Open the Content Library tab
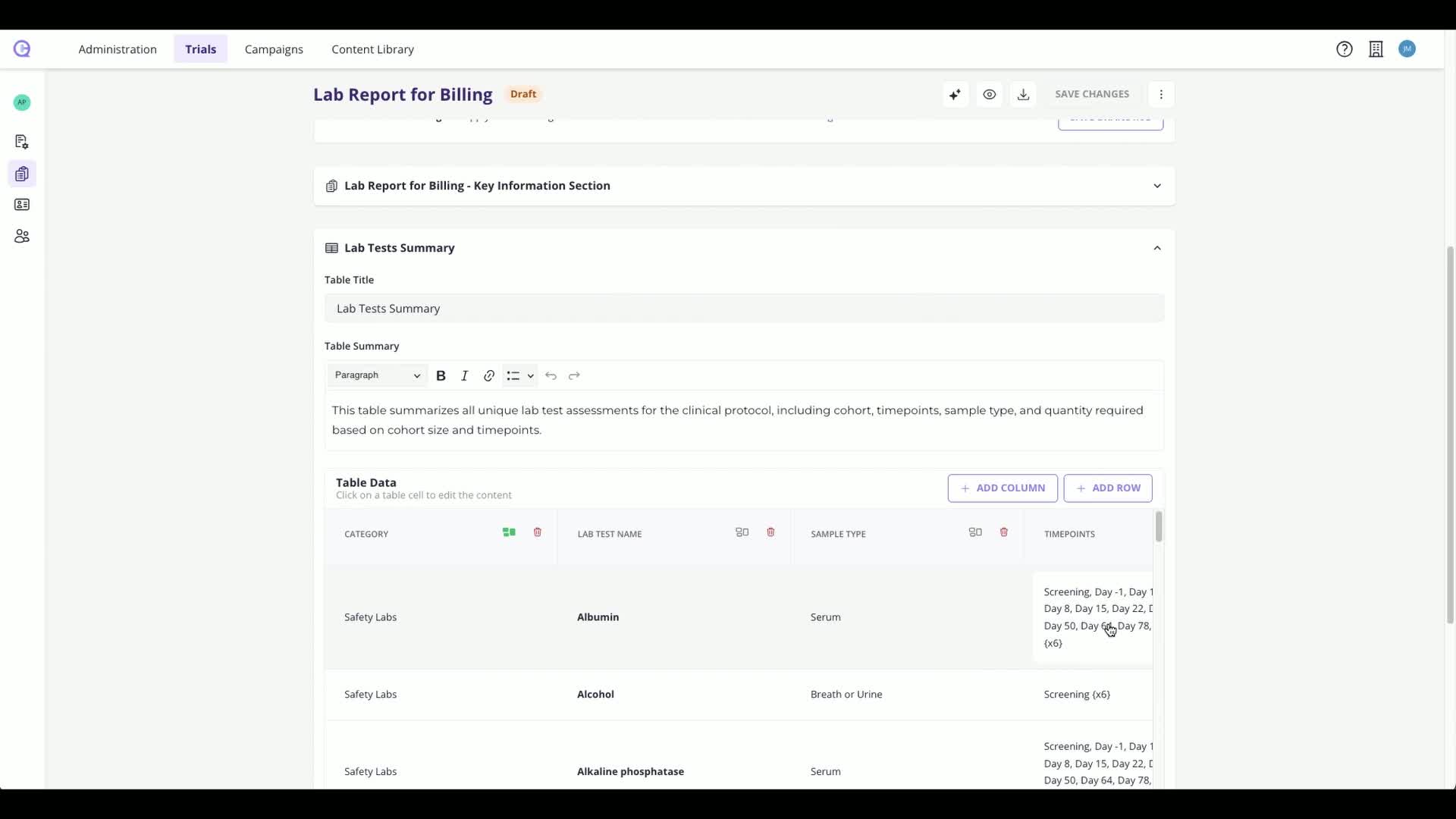Image resolution: width=1456 pixels, height=819 pixels. click(372, 49)
